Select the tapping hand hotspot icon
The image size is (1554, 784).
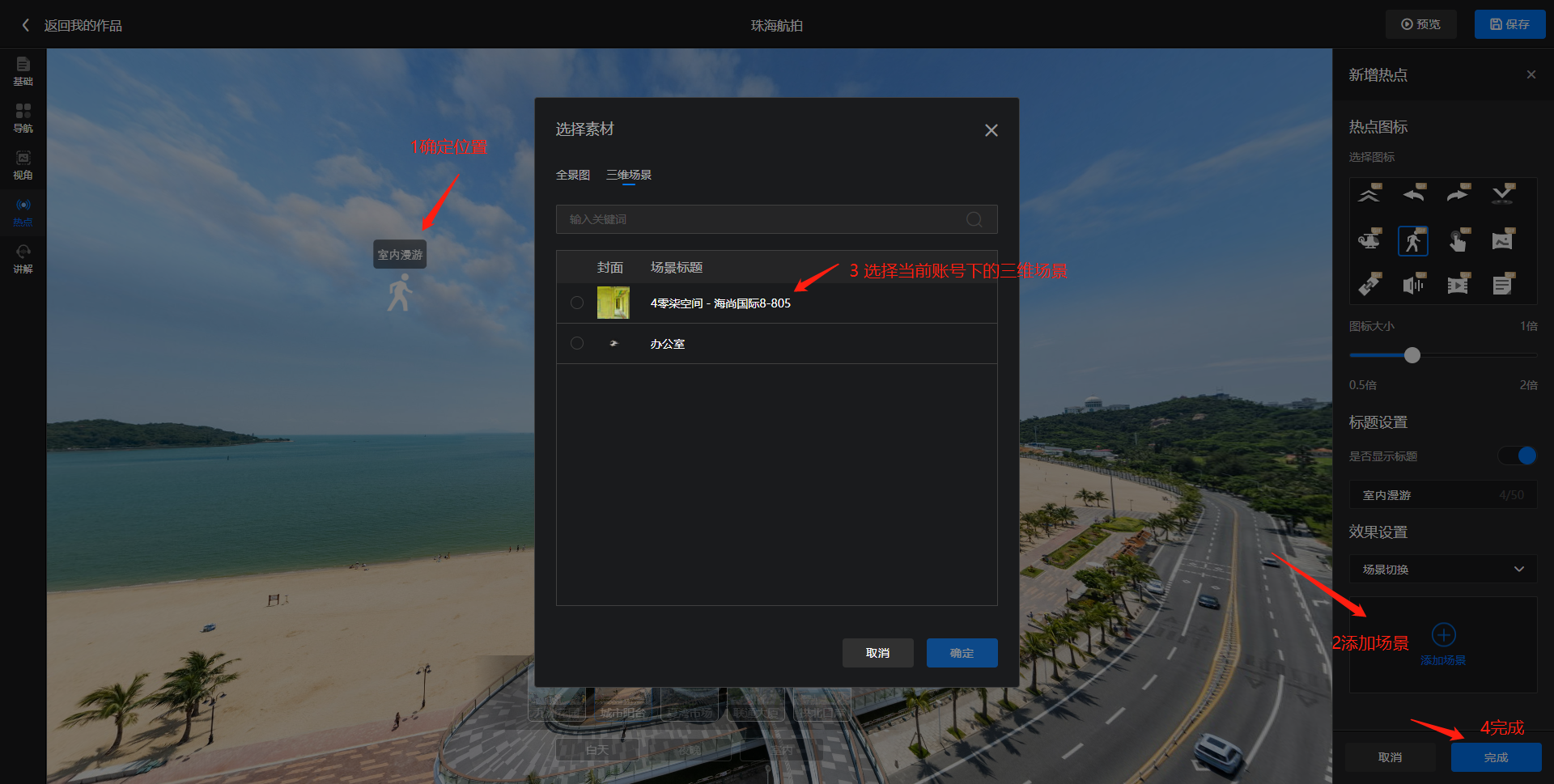(x=1458, y=240)
